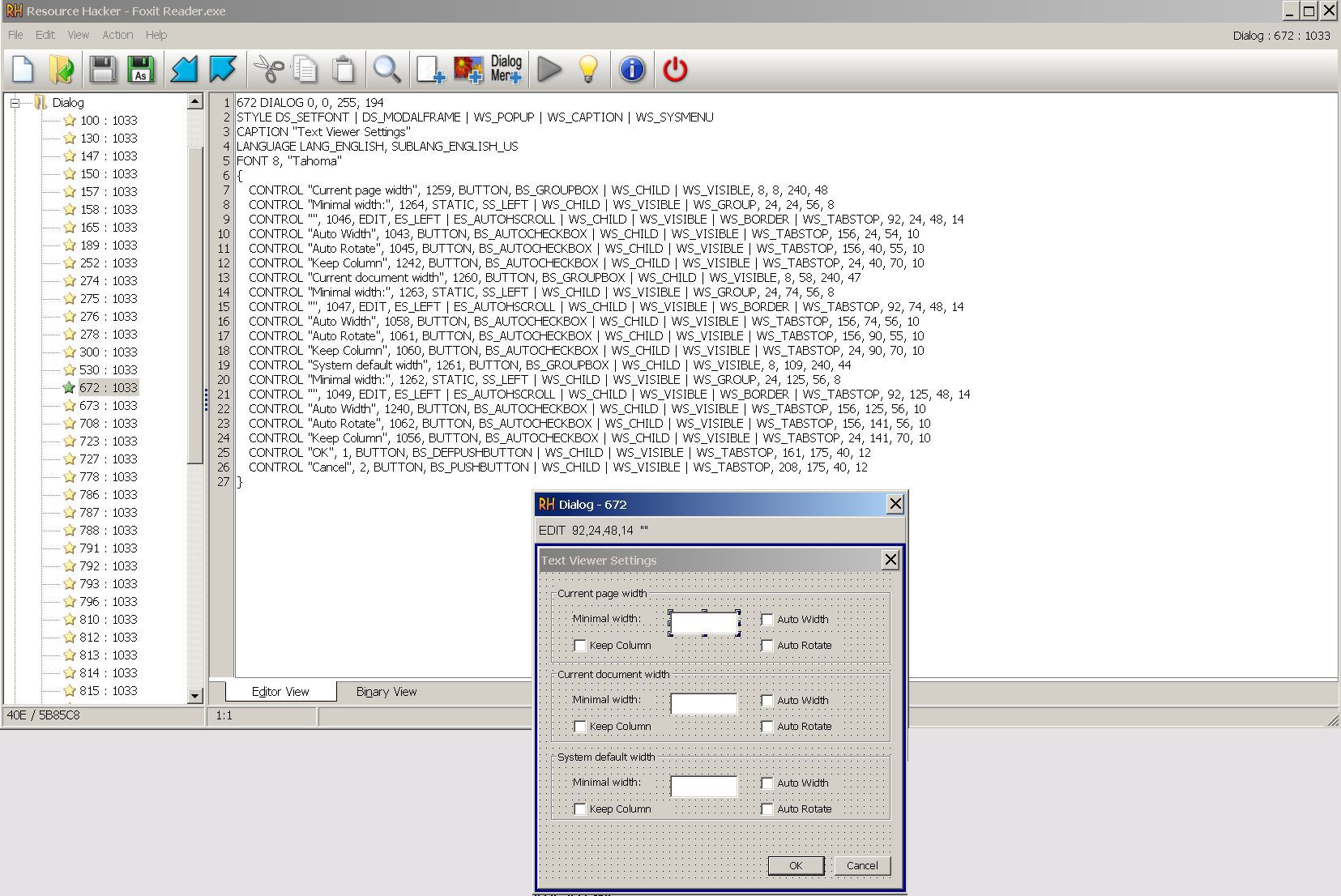
Task: Click the Cut scissors icon
Action: (x=268, y=70)
